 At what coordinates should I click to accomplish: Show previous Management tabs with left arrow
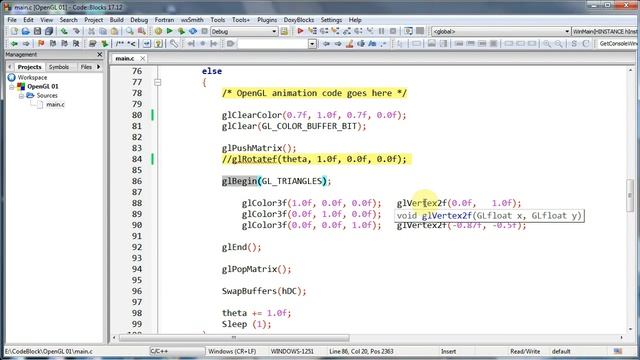coord(10,67)
